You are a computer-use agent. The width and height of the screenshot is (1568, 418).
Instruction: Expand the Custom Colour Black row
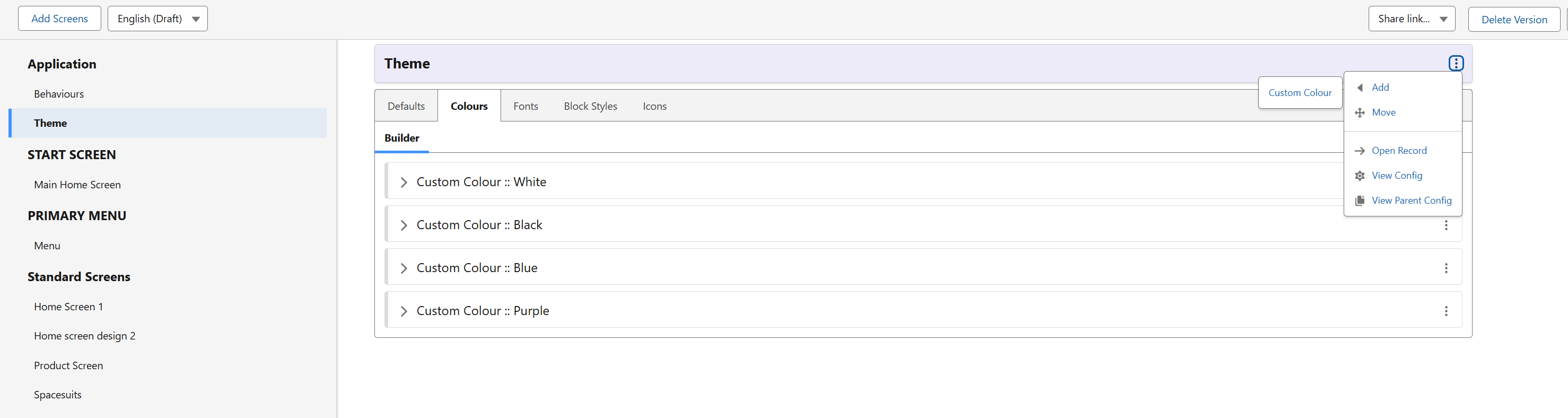click(404, 225)
